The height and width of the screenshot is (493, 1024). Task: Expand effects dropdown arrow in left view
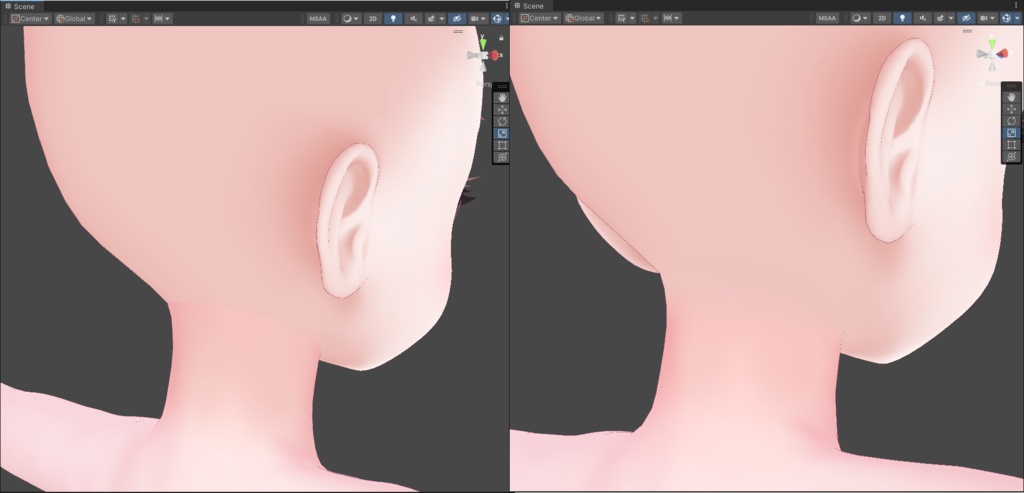(441, 18)
